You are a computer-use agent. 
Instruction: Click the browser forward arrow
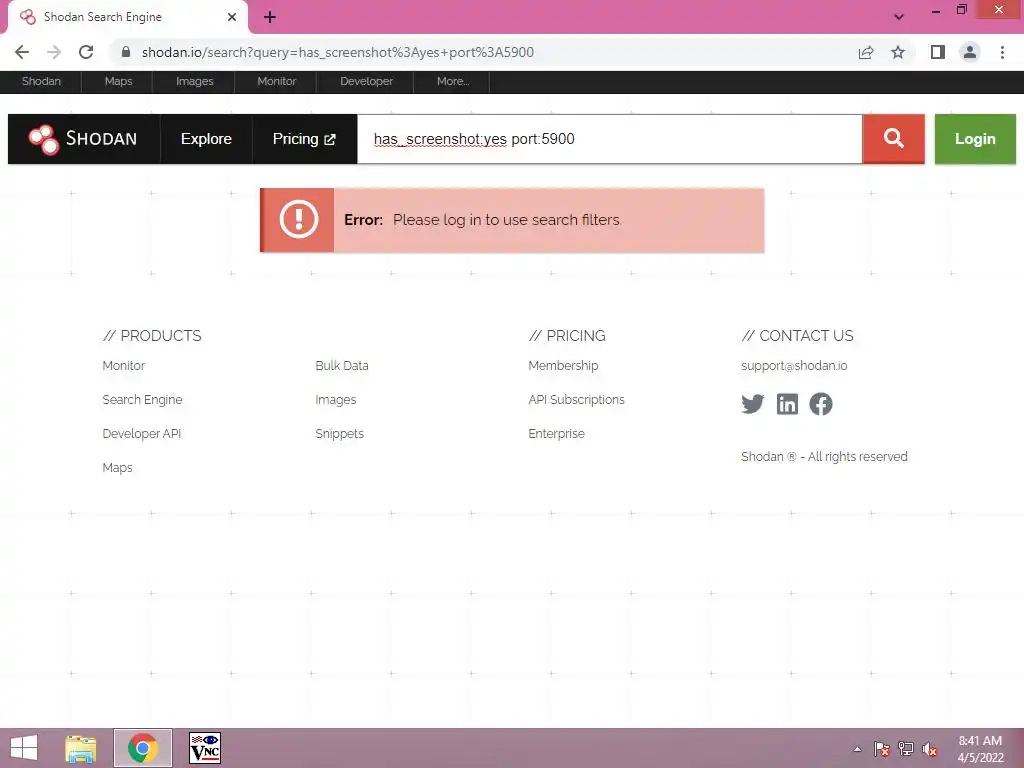coord(54,52)
